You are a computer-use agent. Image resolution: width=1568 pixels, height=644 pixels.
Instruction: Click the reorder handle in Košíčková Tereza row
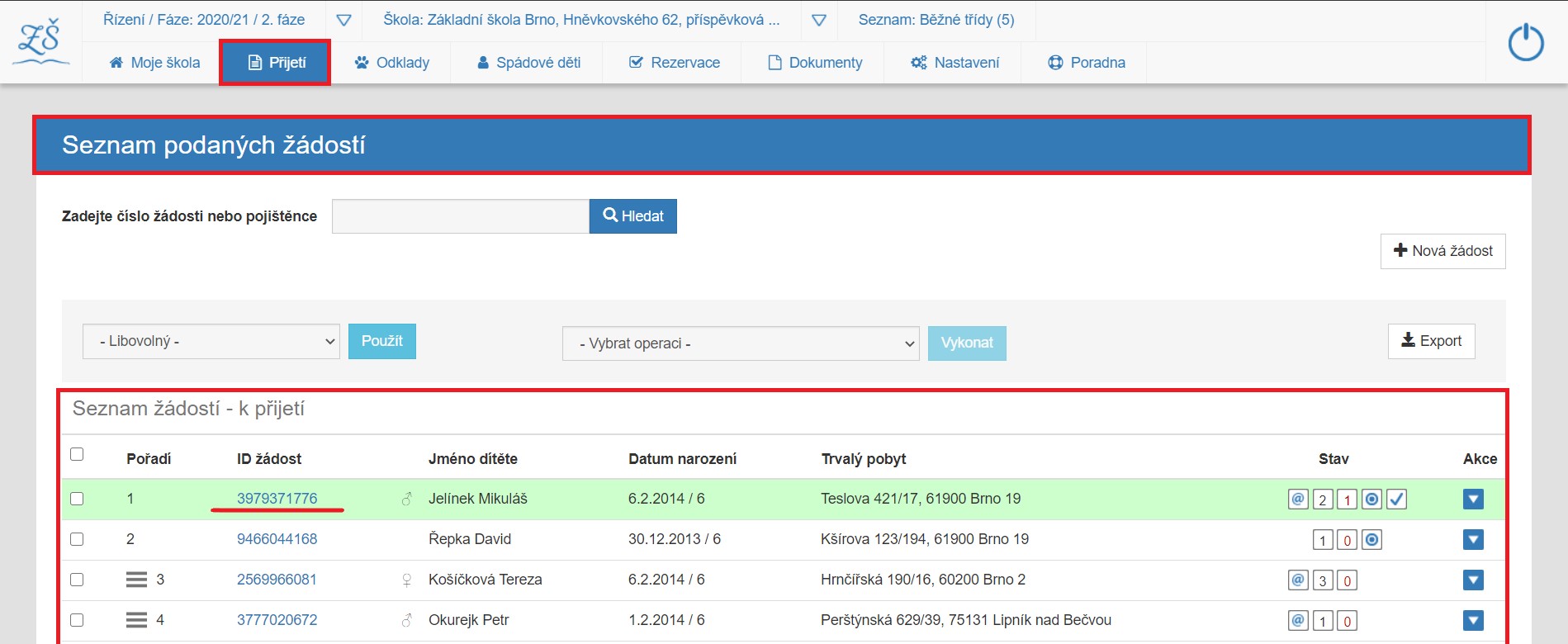[136, 580]
